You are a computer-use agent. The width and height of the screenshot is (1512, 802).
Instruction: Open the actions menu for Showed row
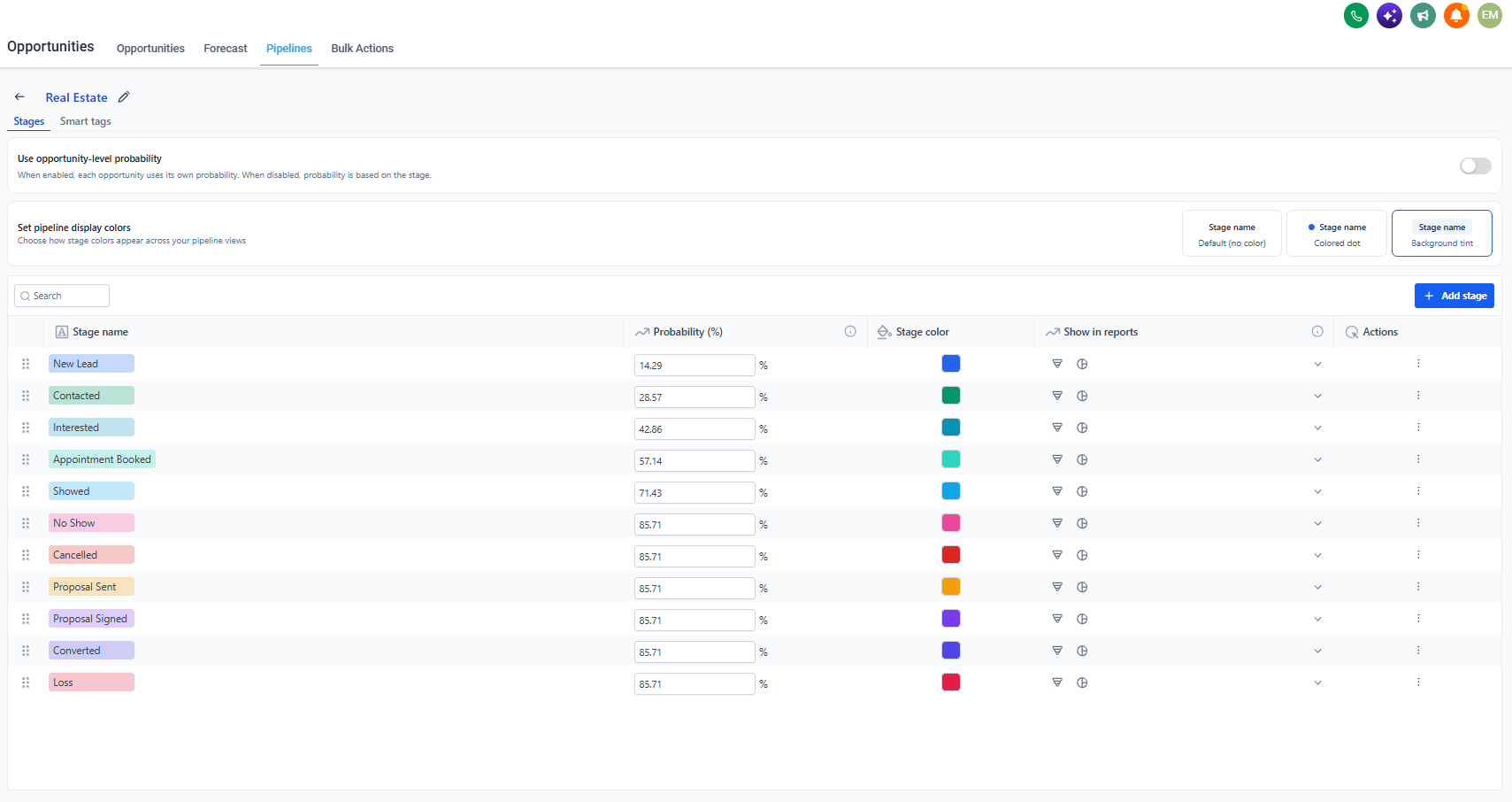(1418, 491)
